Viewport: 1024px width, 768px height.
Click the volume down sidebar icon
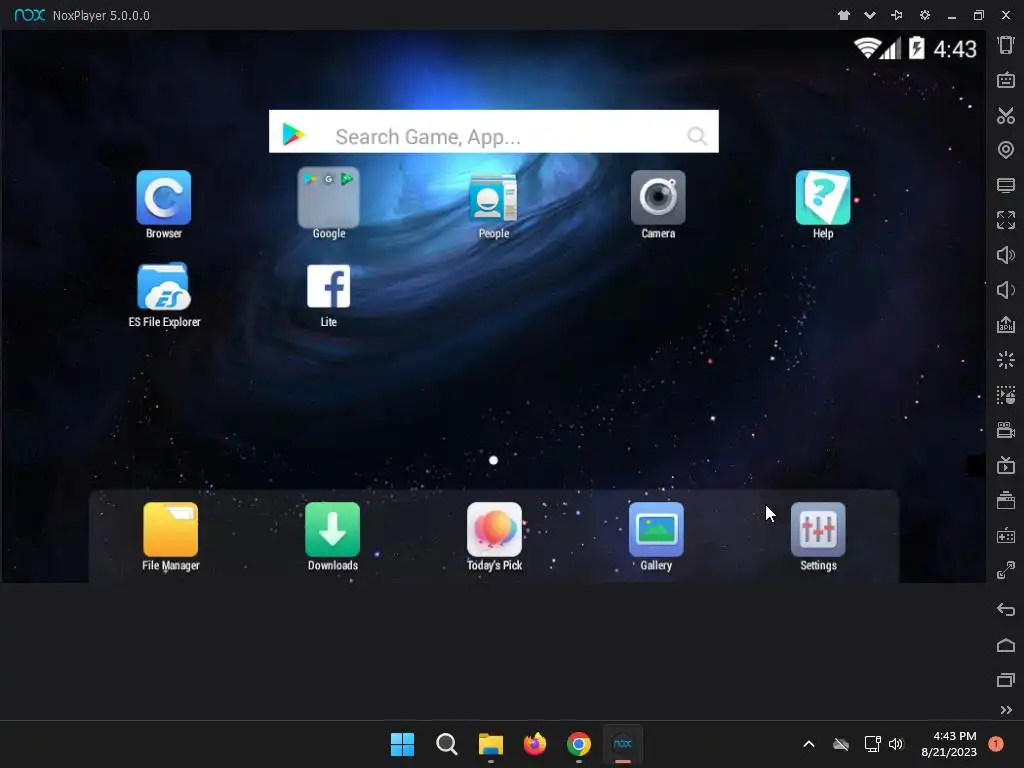coord(1006,289)
